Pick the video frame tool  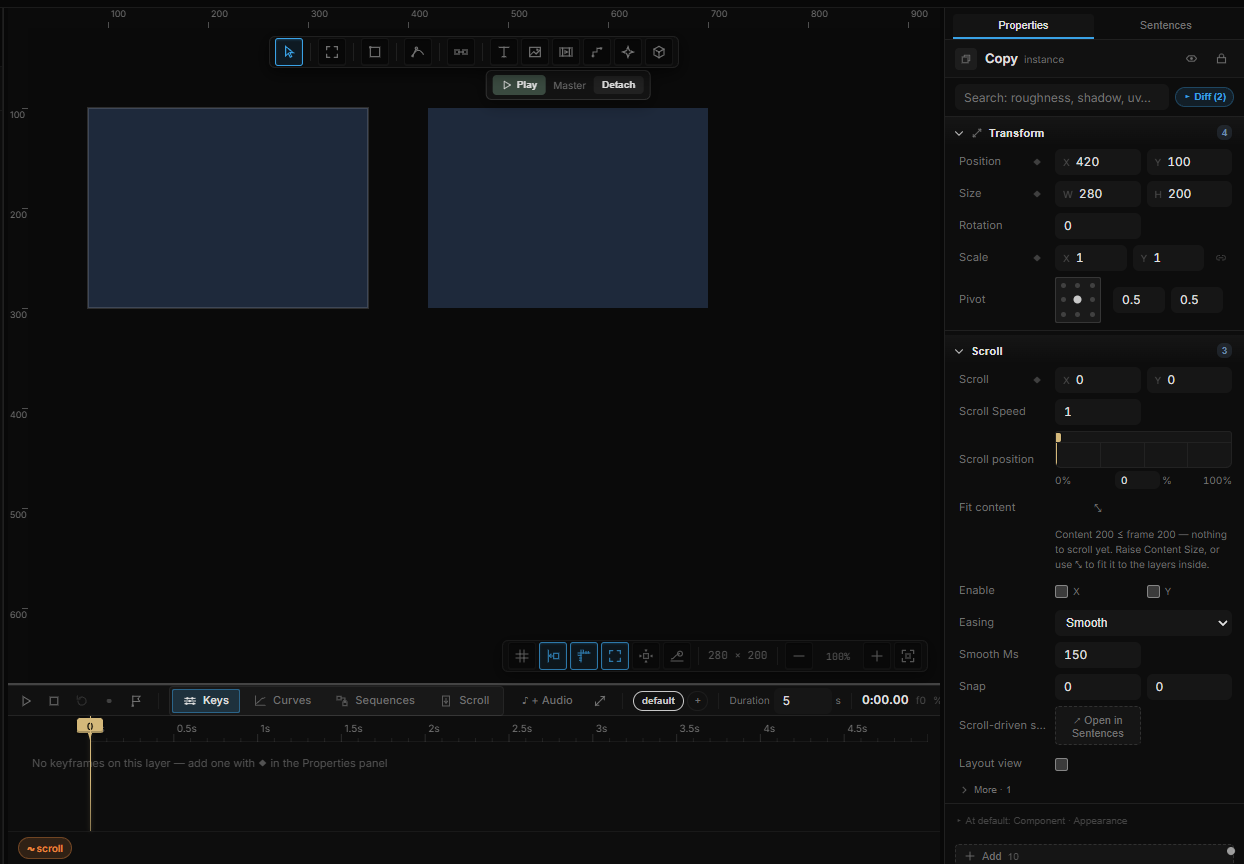click(566, 52)
